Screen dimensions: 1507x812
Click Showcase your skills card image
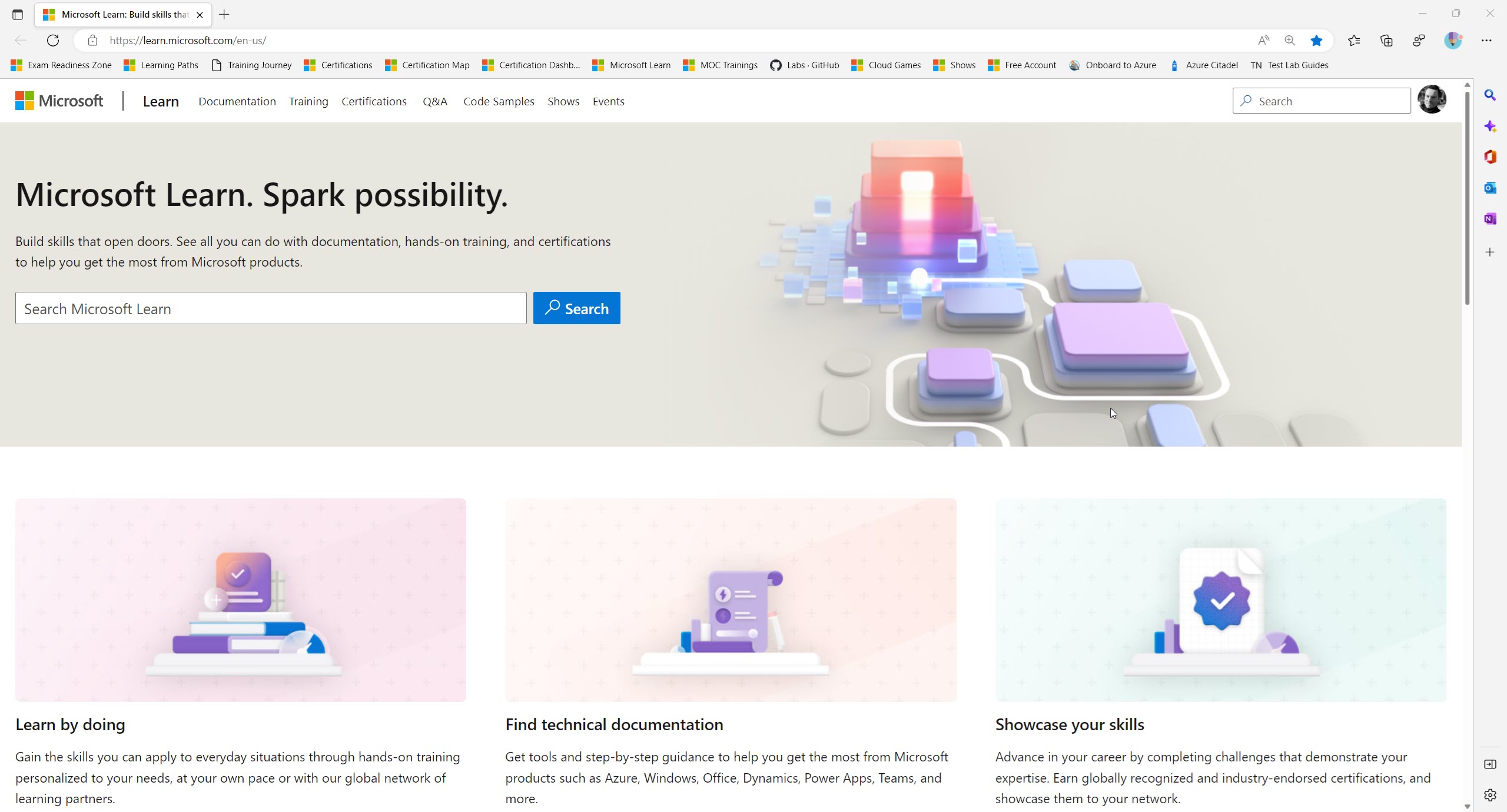[x=1221, y=600]
